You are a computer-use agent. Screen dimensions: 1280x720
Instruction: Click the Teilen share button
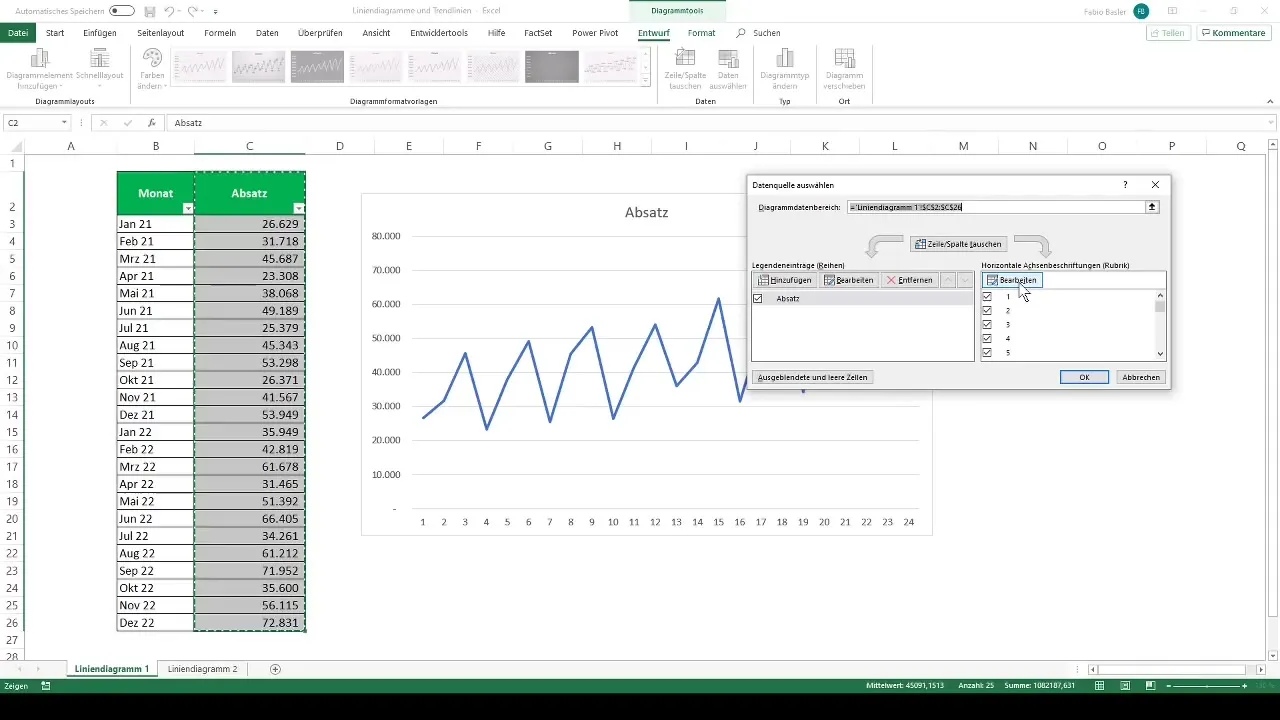click(1168, 33)
